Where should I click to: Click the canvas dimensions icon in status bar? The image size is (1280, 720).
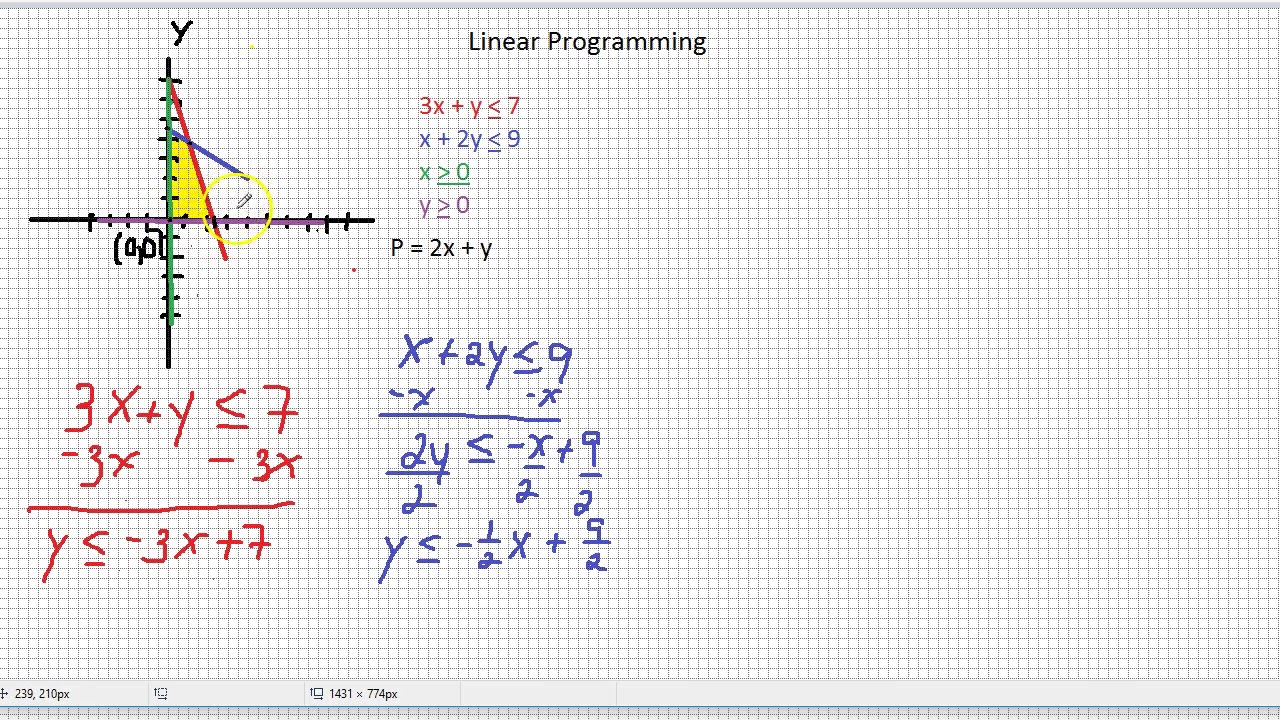click(316, 693)
